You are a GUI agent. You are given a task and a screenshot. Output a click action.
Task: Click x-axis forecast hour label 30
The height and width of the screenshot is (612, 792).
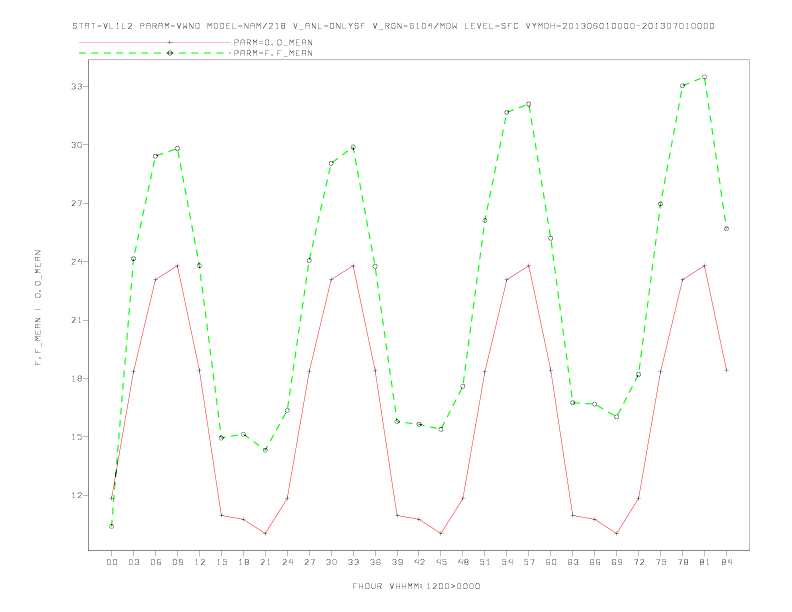[x=331, y=562]
